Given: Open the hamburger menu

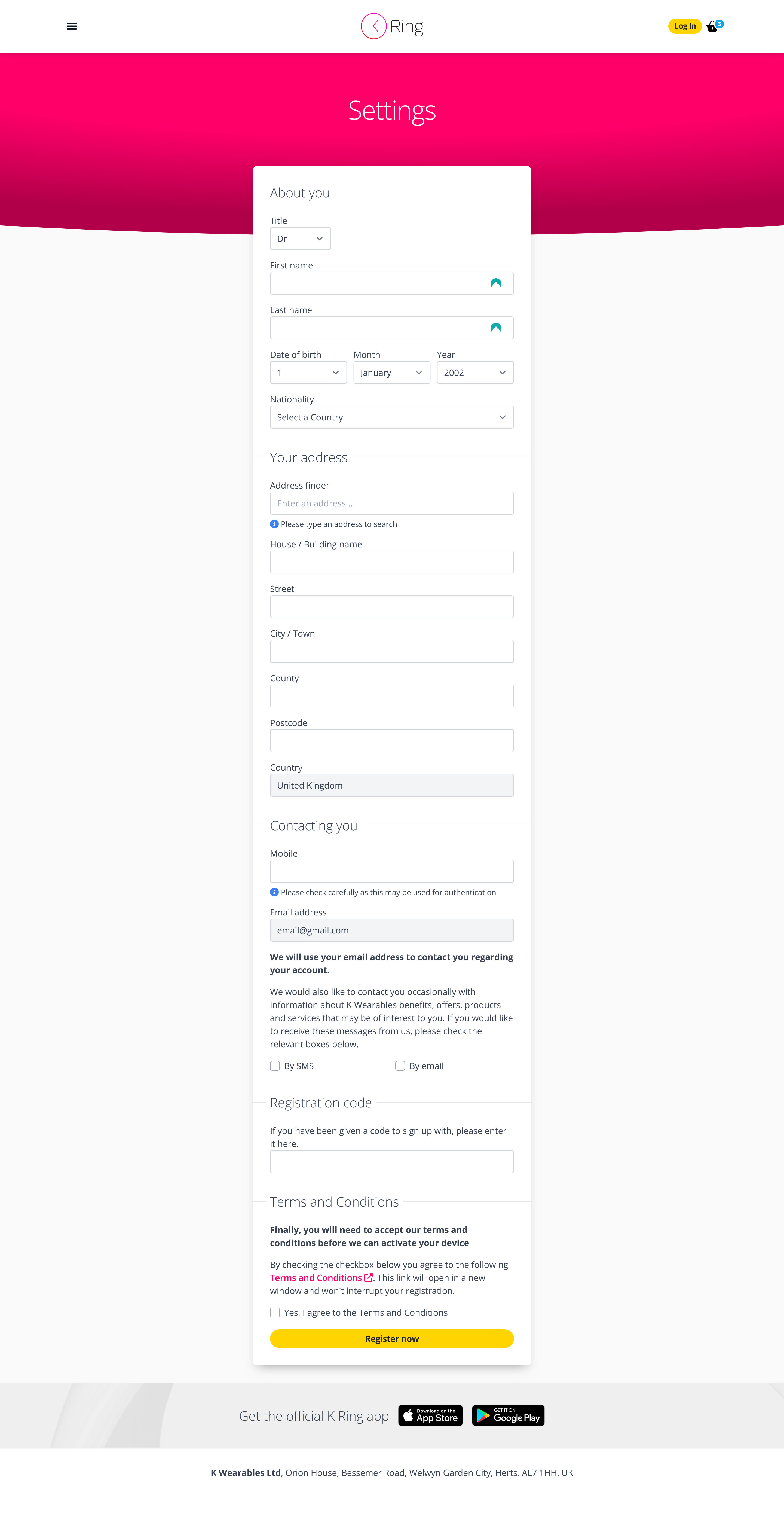Looking at the screenshot, I should pyautogui.click(x=72, y=26).
